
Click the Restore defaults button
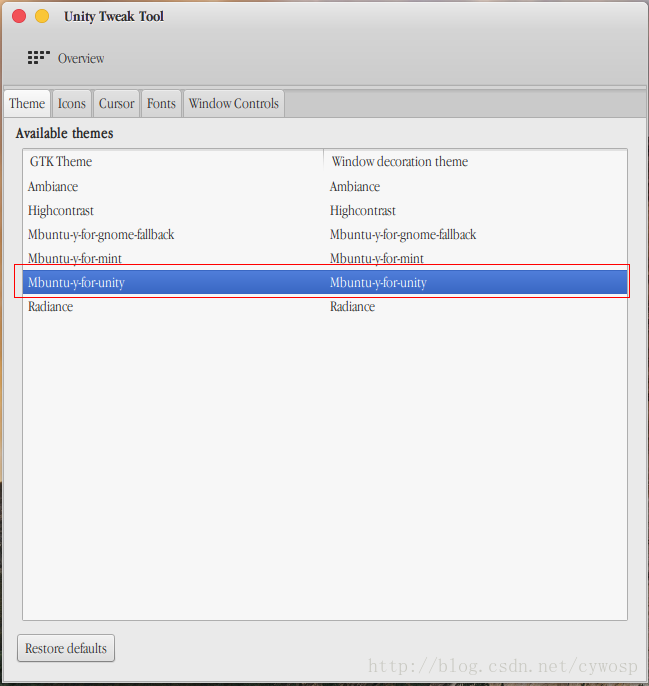66,648
